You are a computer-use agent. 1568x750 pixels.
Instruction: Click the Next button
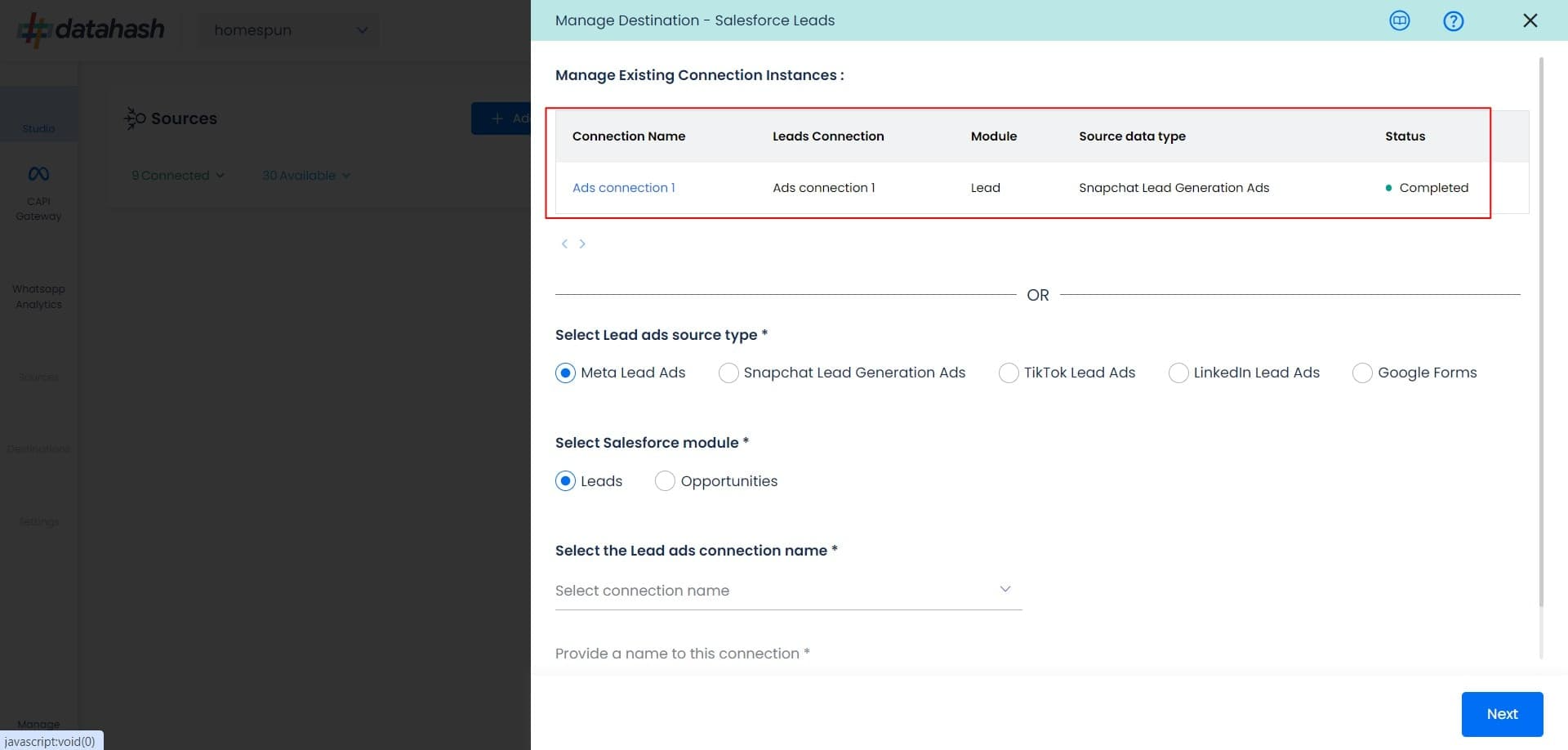tap(1502, 714)
